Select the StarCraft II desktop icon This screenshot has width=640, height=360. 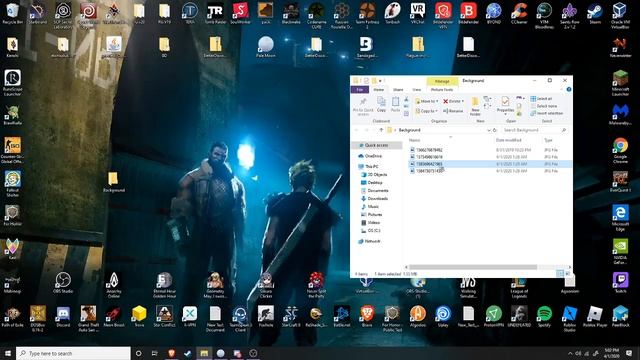click(x=291, y=316)
